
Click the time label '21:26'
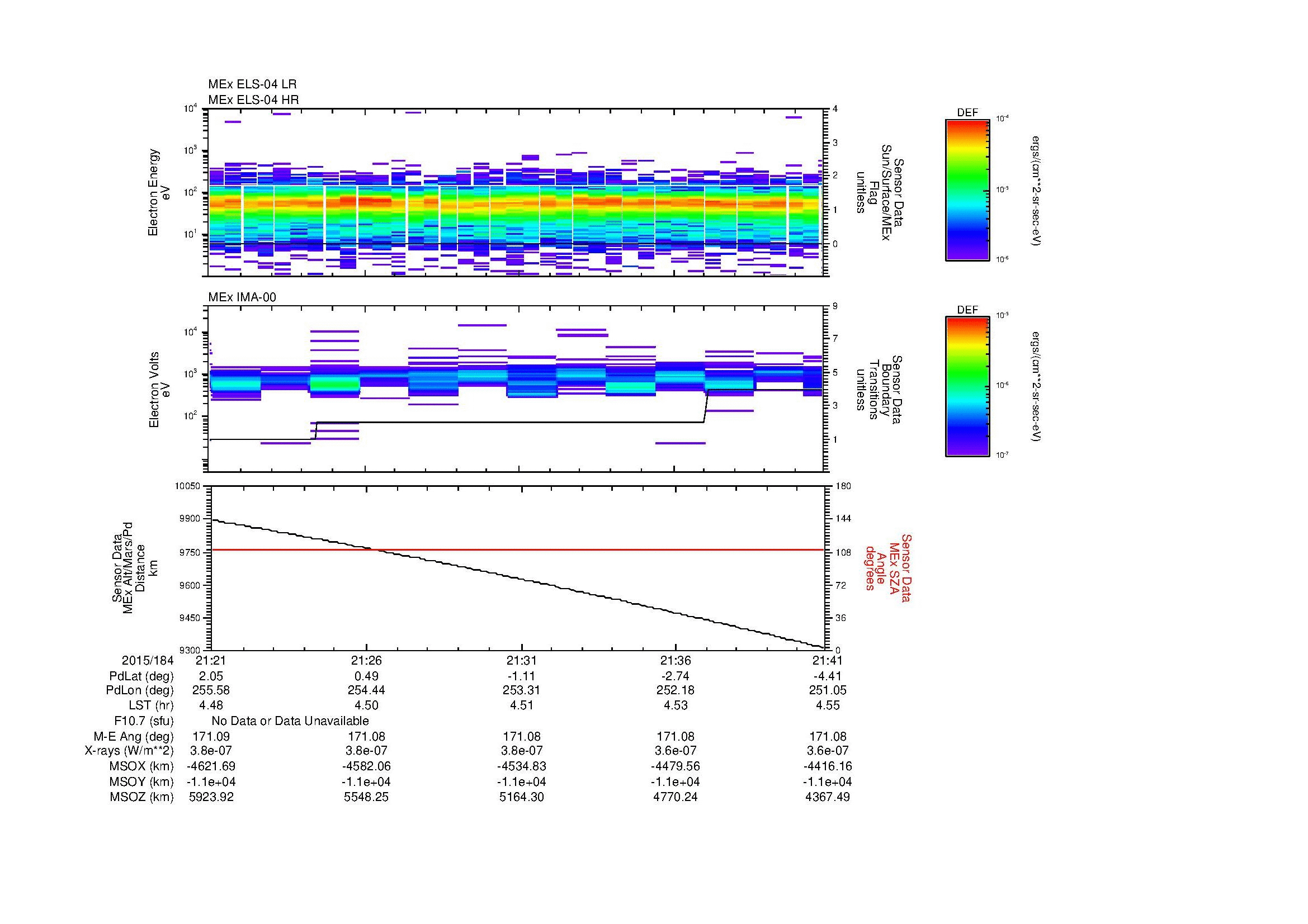366,660
